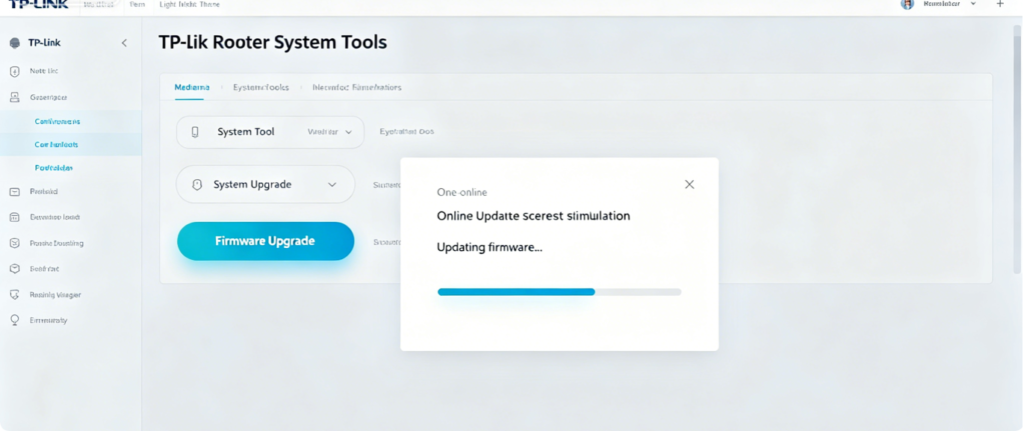Image resolution: width=1024 pixels, height=431 pixels.
Task: Click the System Tool label text
Action: (x=246, y=132)
